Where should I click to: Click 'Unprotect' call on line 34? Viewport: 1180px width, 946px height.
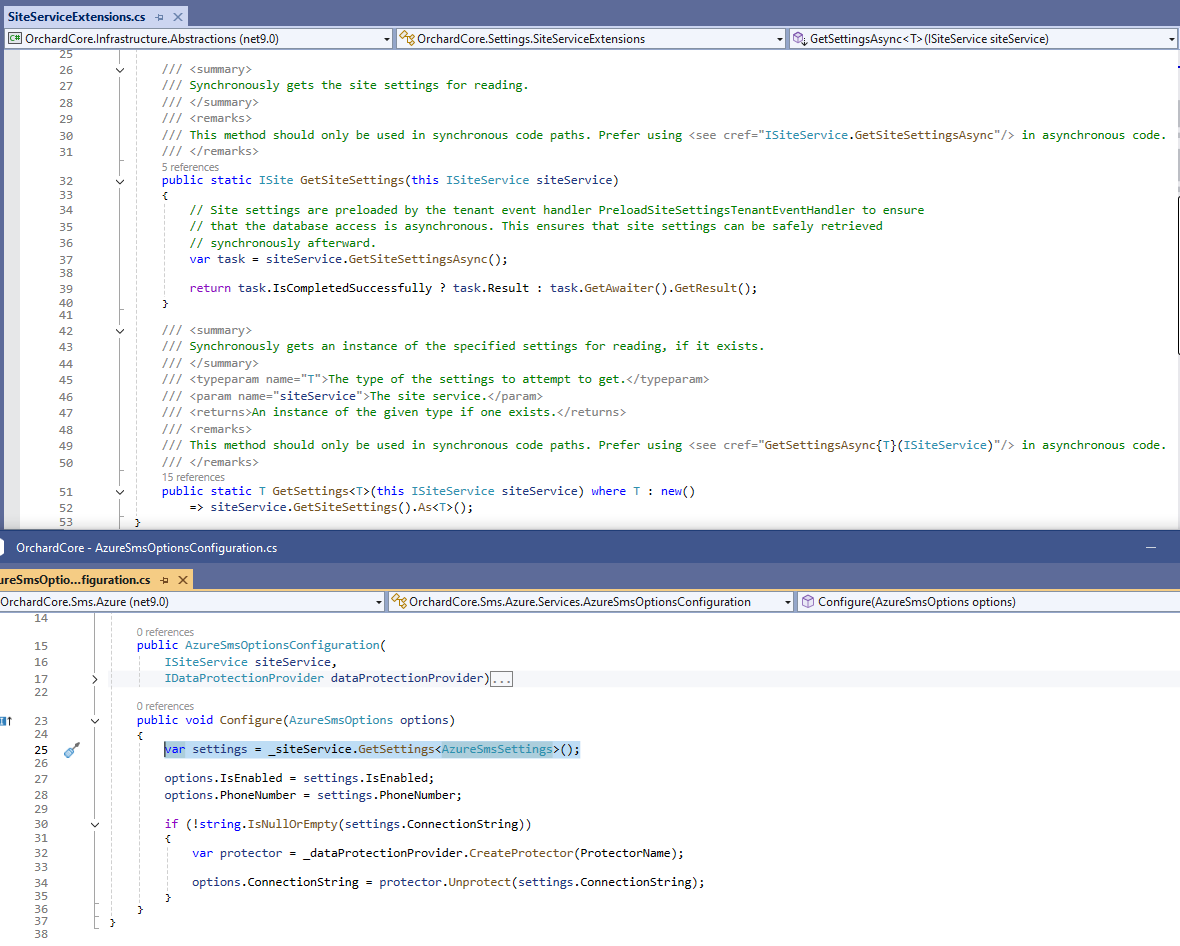pos(479,882)
